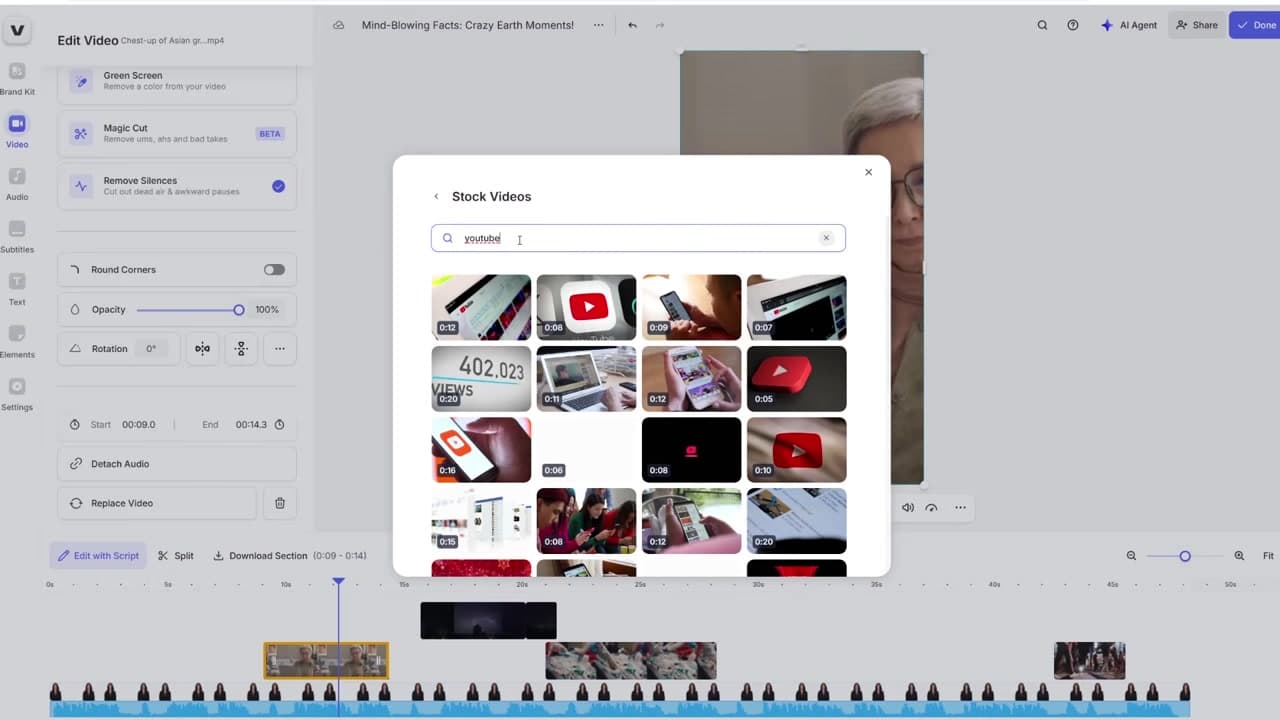Flip the video horizontally
Image resolution: width=1280 pixels, height=720 pixels.
(203, 349)
